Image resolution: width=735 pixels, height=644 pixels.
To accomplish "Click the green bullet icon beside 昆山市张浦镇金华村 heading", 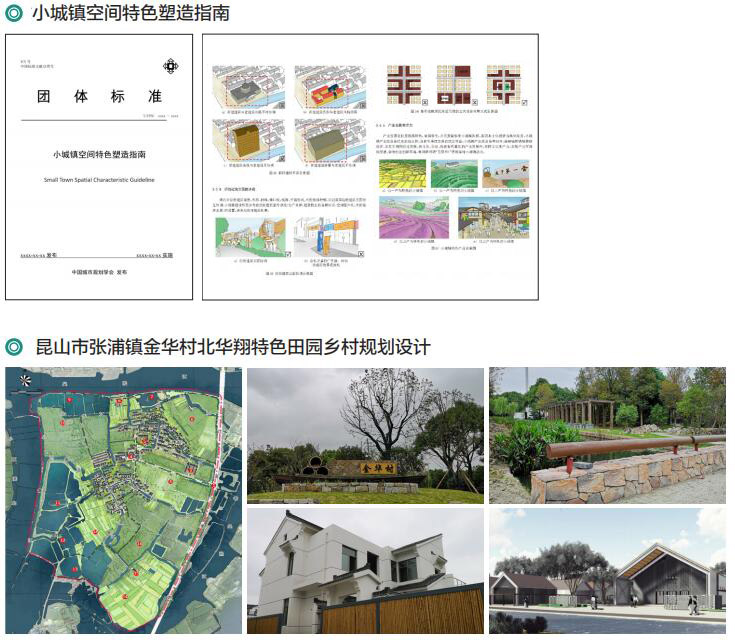I will (14, 347).
